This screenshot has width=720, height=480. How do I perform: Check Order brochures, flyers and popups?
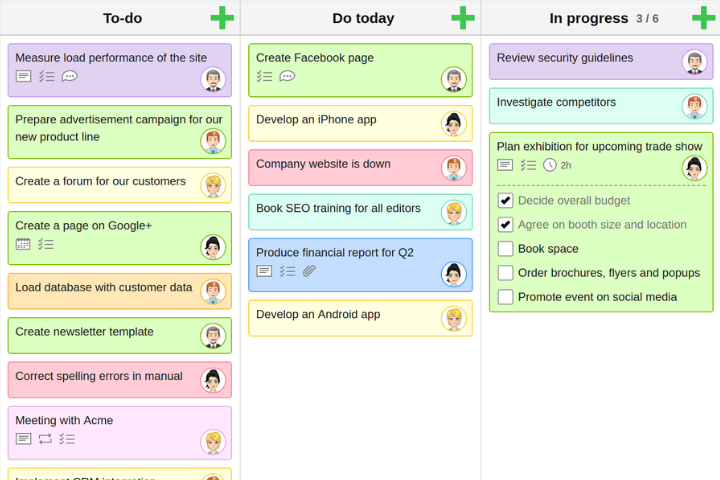pos(506,273)
